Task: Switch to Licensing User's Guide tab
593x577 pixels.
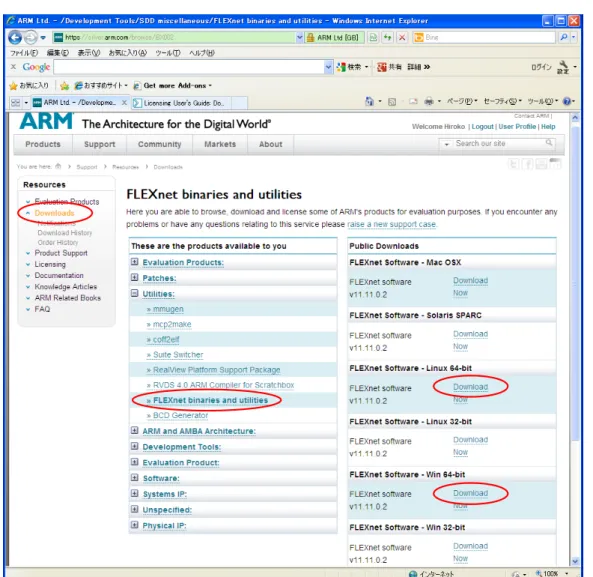Action: (x=182, y=103)
